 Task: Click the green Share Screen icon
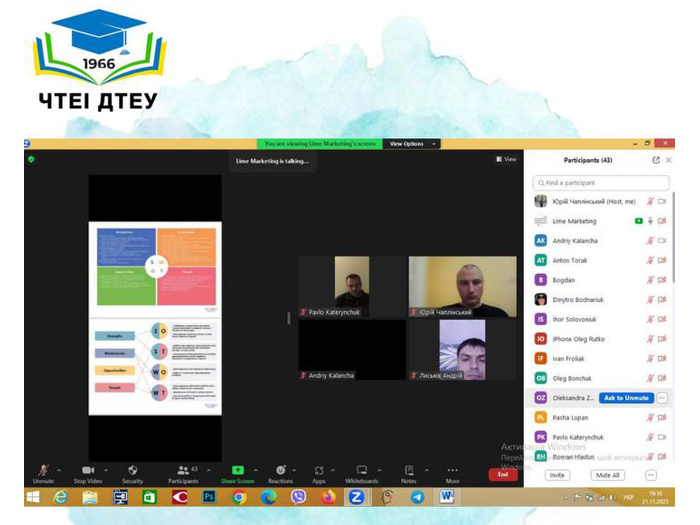click(x=238, y=470)
